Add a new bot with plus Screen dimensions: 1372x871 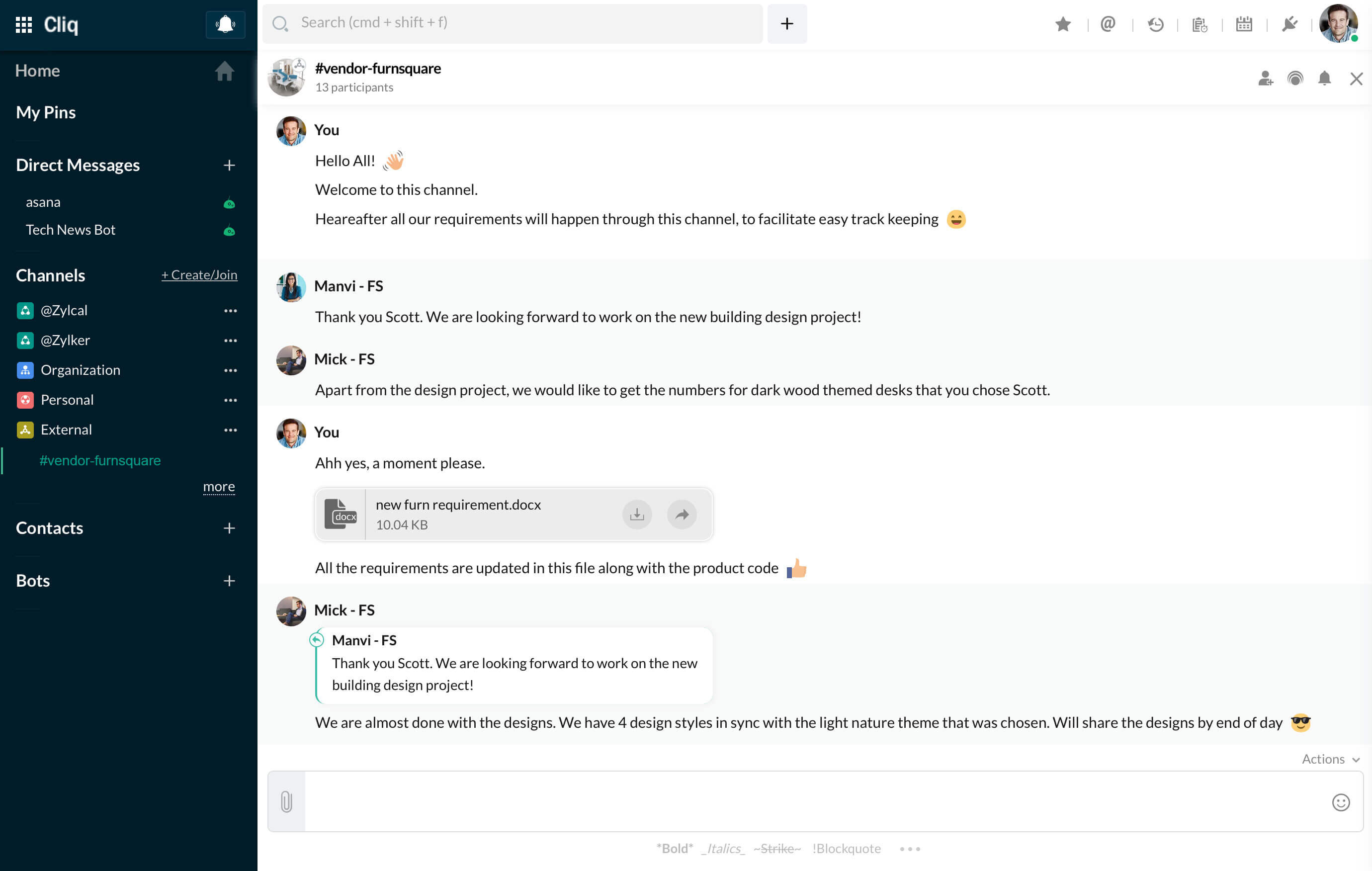(229, 581)
